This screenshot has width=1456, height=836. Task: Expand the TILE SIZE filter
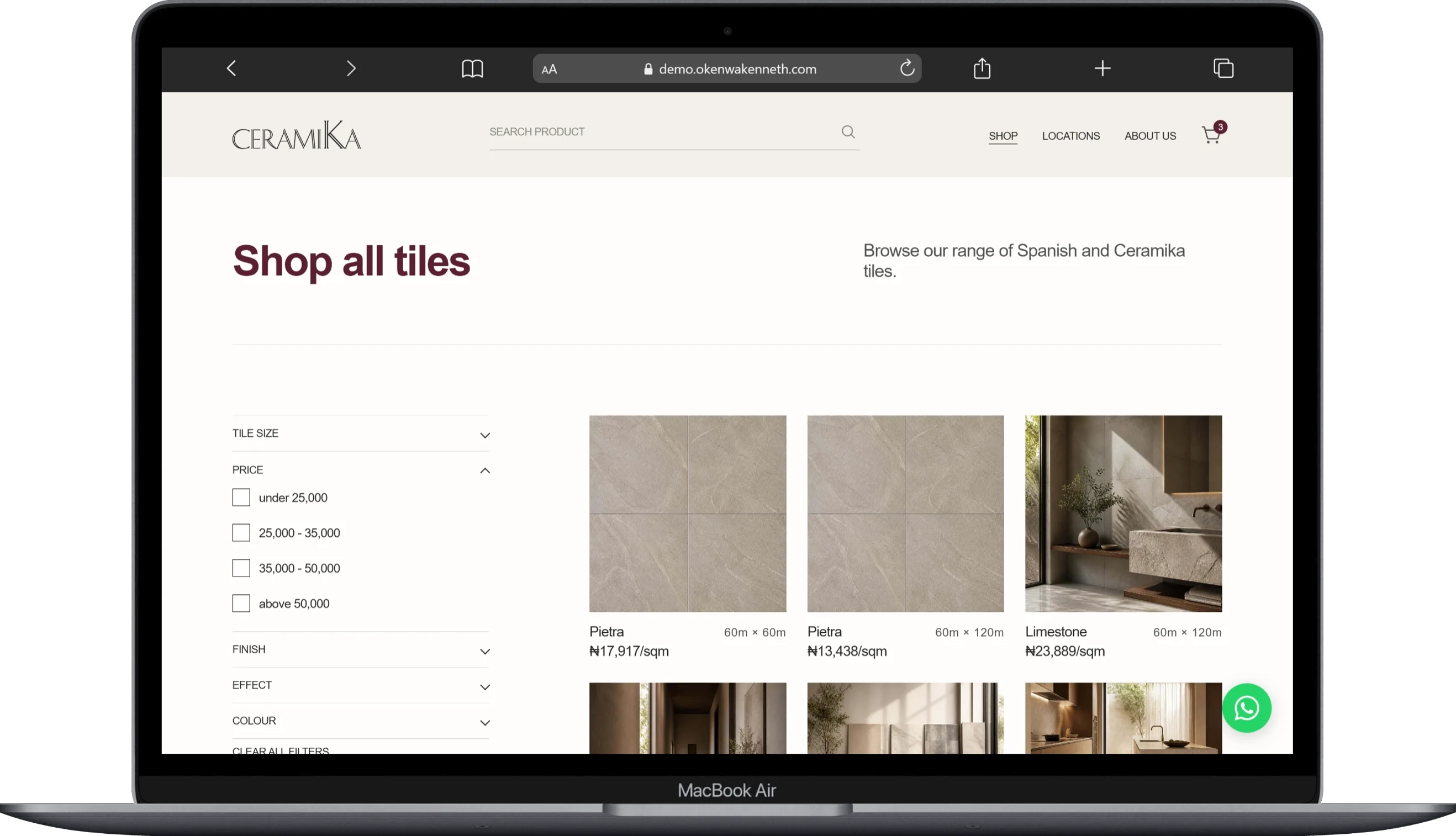361,433
